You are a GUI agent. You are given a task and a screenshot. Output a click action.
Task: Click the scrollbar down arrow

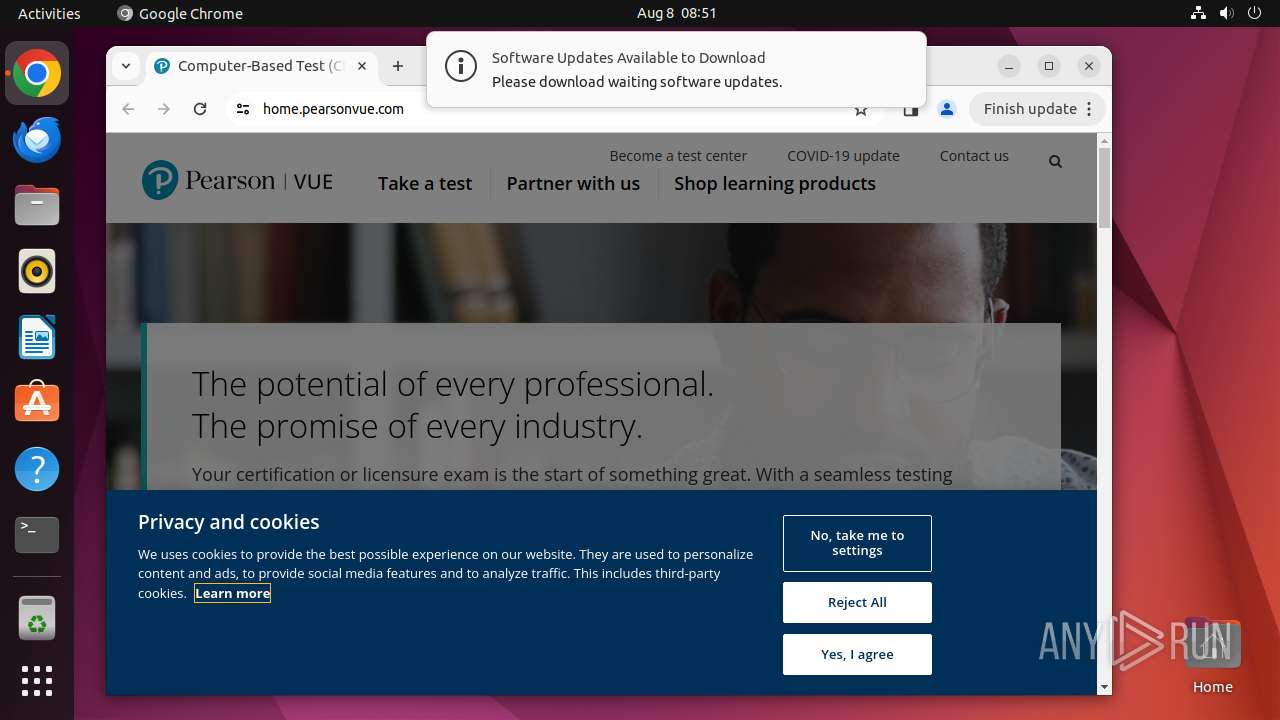click(x=1104, y=687)
